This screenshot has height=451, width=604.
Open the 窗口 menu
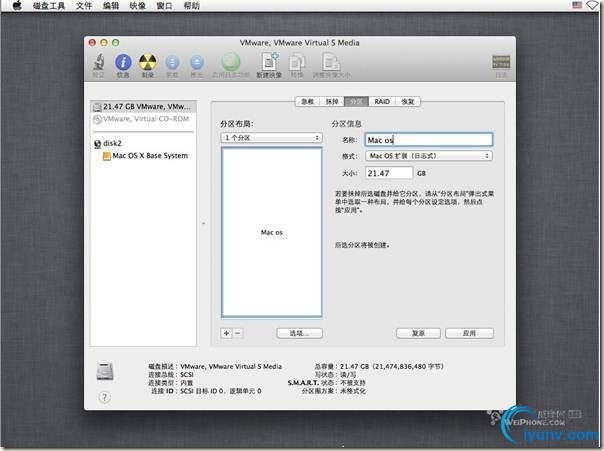click(164, 6)
